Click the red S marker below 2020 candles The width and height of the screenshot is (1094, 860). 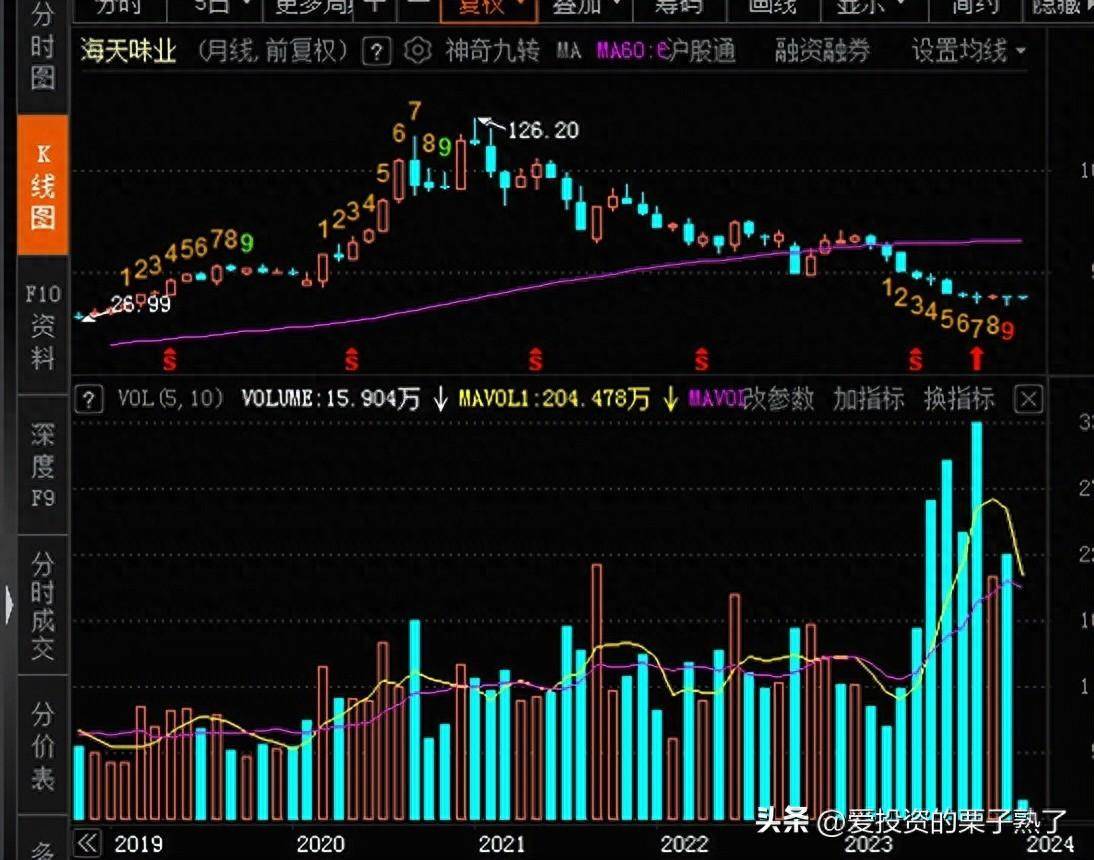coord(352,359)
